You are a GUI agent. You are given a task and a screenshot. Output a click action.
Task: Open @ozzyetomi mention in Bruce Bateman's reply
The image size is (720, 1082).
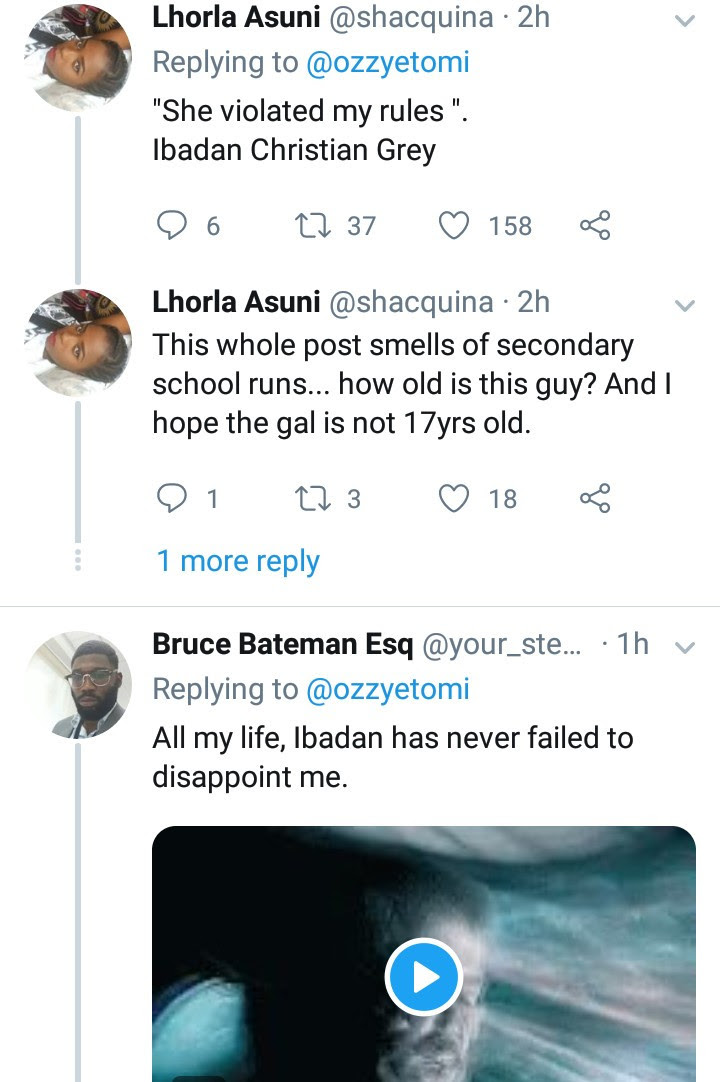[386, 689]
